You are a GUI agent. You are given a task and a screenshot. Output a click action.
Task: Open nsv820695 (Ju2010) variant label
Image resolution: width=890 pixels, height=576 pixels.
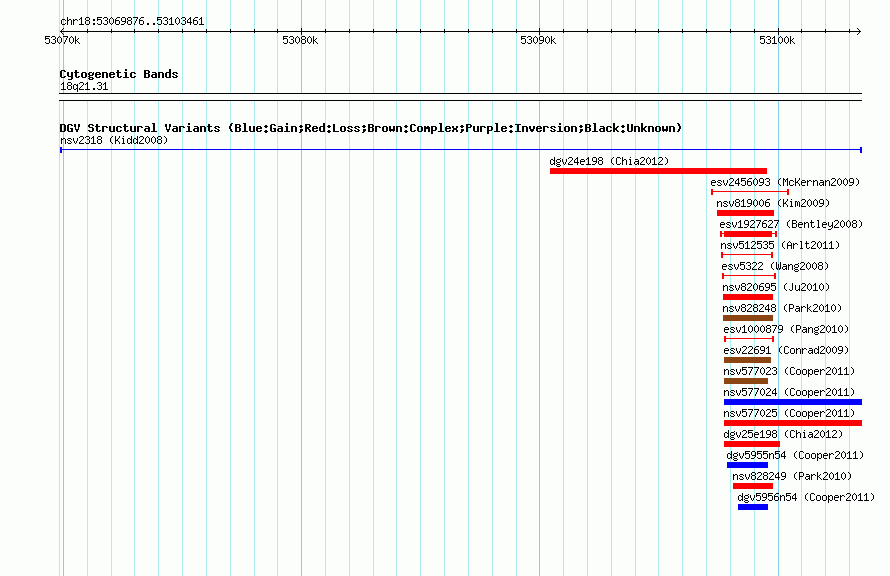[x=776, y=287]
